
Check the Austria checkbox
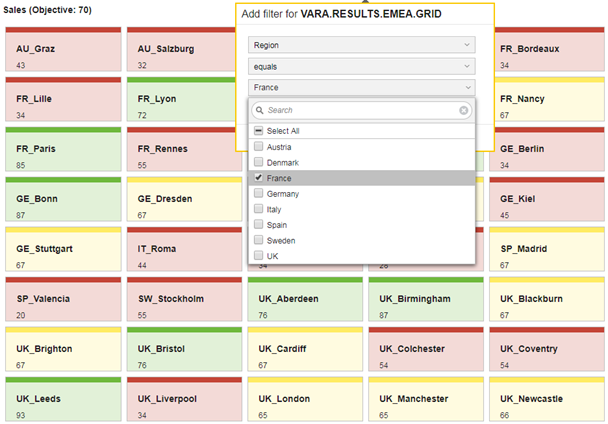click(x=258, y=146)
